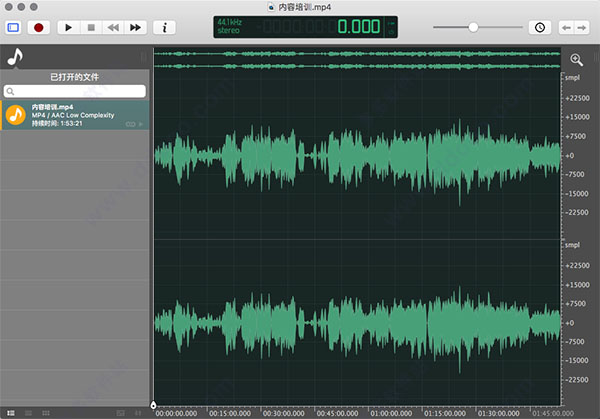
Task: Click the 00:45:00.000 timeline mark
Action: coord(337,413)
